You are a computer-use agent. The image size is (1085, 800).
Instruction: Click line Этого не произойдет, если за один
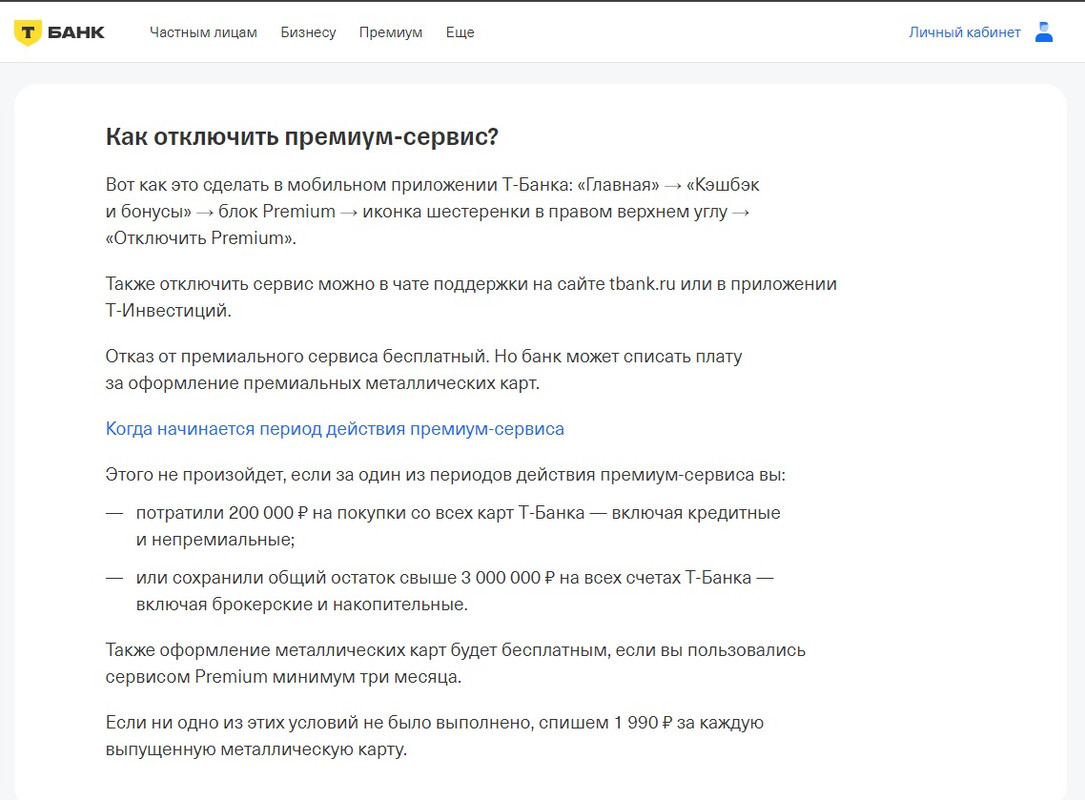point(446,475)
